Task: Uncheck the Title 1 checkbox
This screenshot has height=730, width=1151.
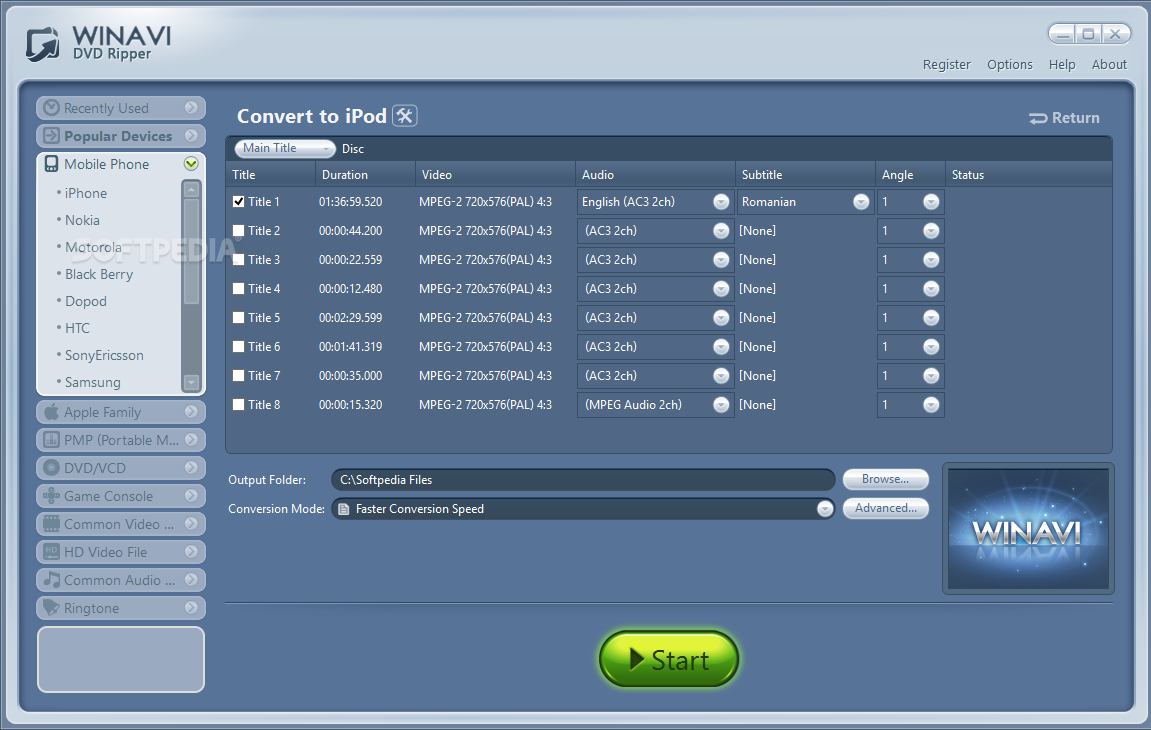Action: pos(239,201)
